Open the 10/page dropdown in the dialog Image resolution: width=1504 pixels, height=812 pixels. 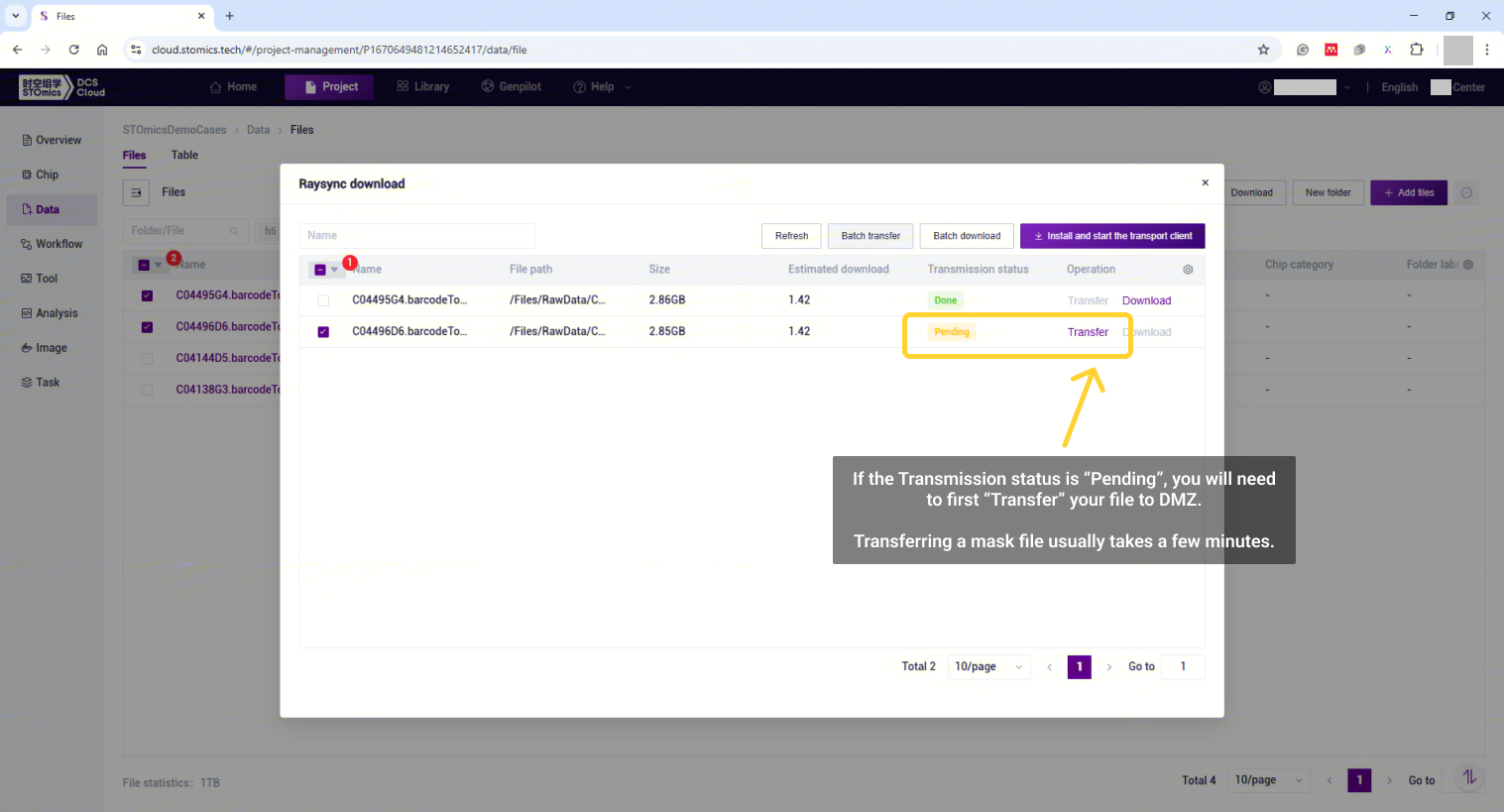tap(988, 667)
